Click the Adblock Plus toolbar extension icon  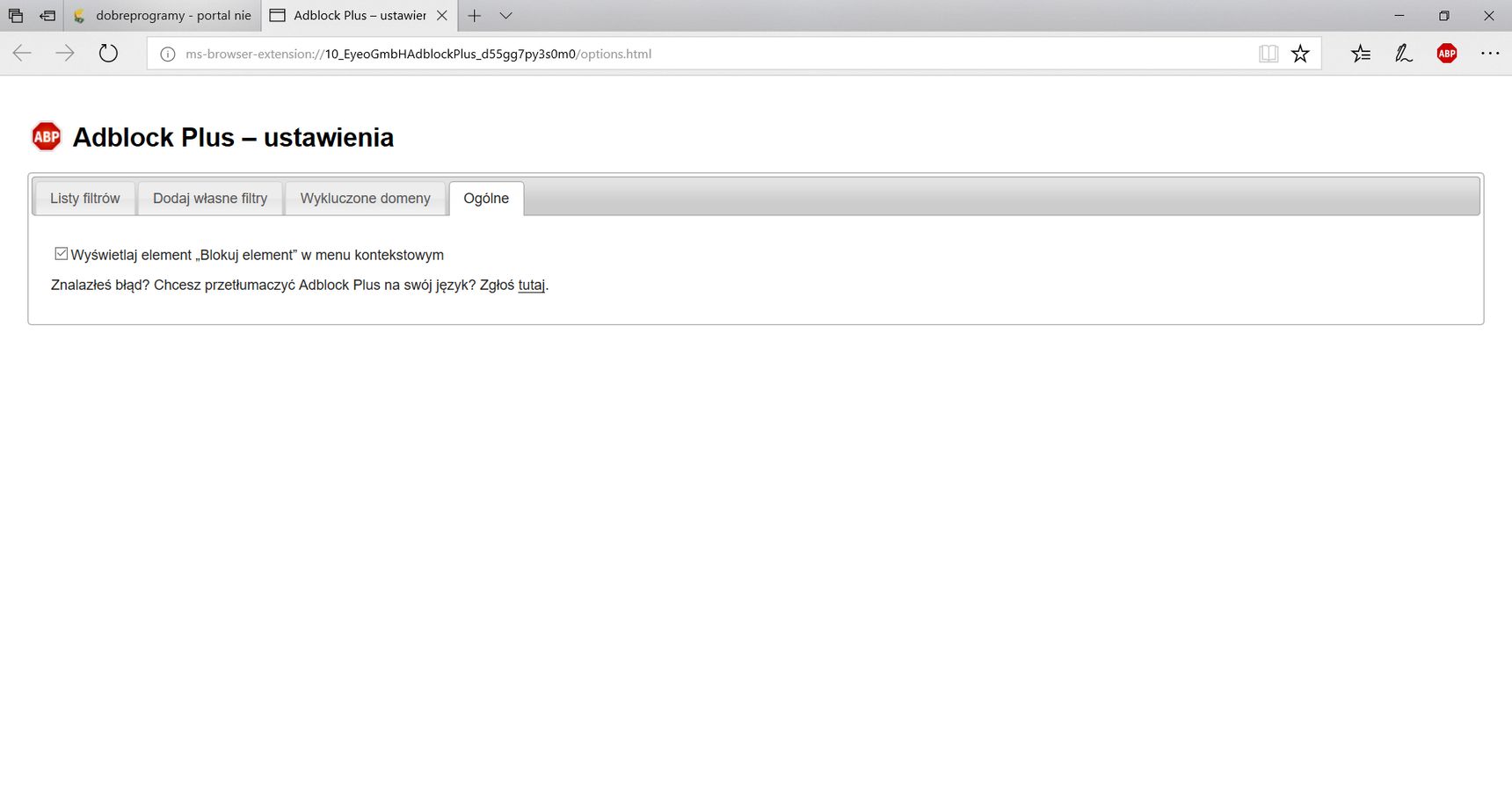pyautogui.click(x=1446, y=54)
